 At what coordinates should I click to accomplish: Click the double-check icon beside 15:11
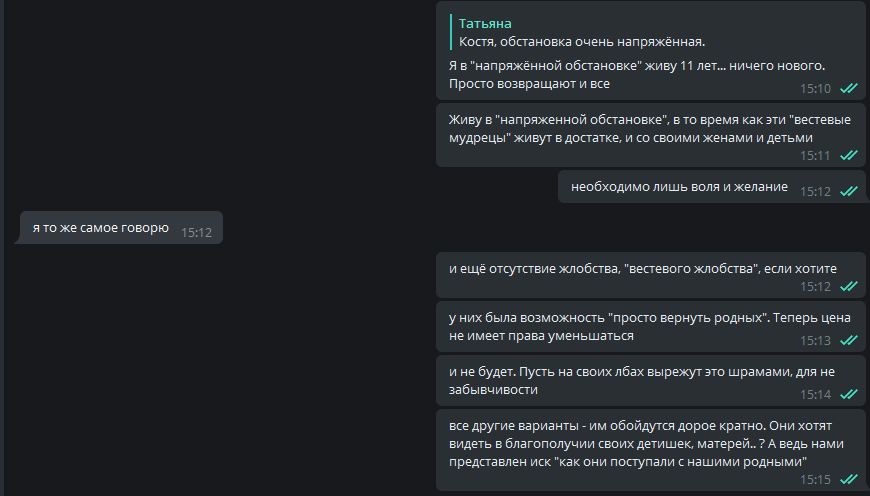[849, 156]
